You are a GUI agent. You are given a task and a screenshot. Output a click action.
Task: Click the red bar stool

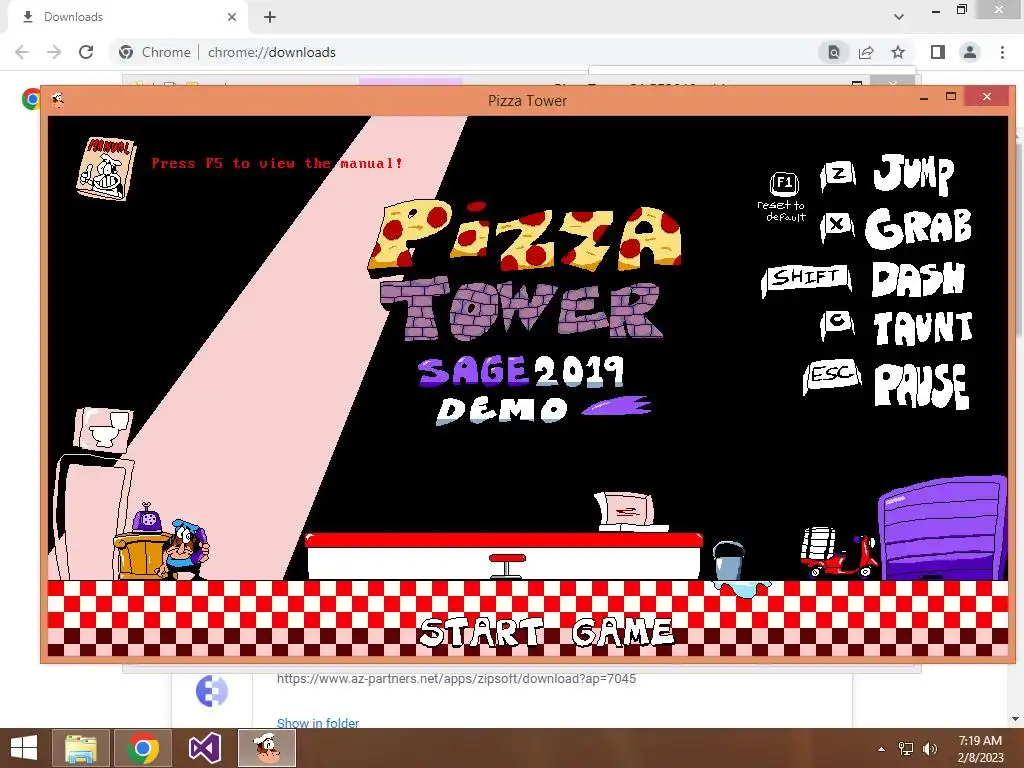[x=507, y=566]
